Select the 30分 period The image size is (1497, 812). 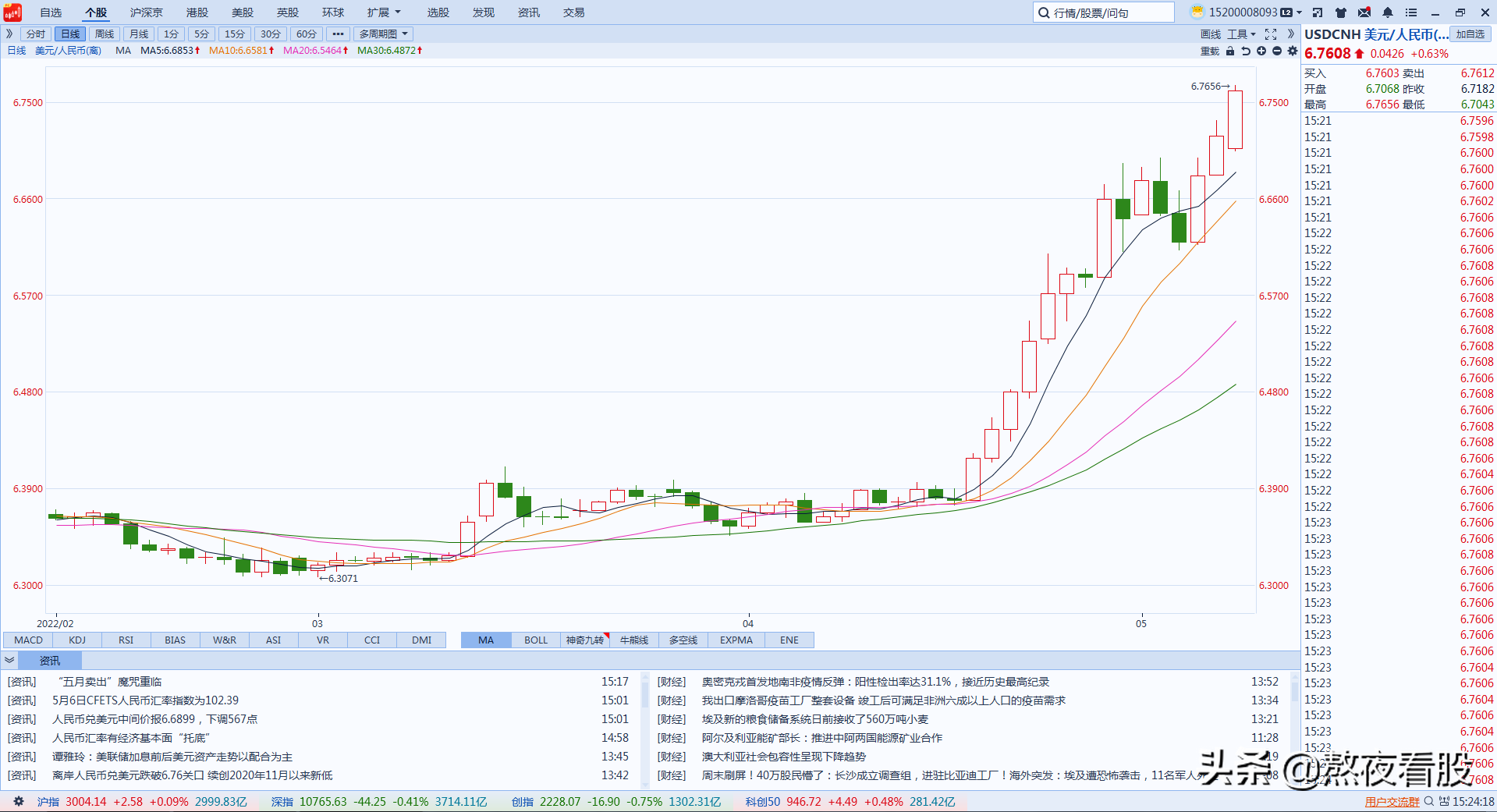(270, 34)
